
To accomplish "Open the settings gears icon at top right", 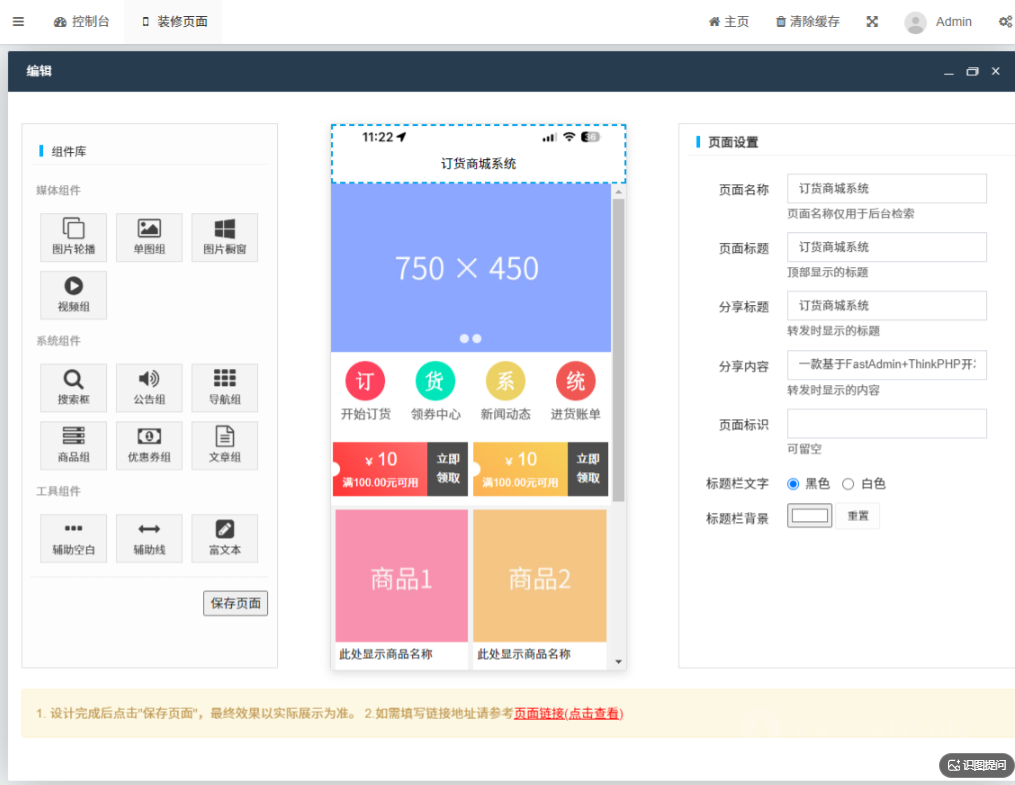I will tap(1005, 21).
